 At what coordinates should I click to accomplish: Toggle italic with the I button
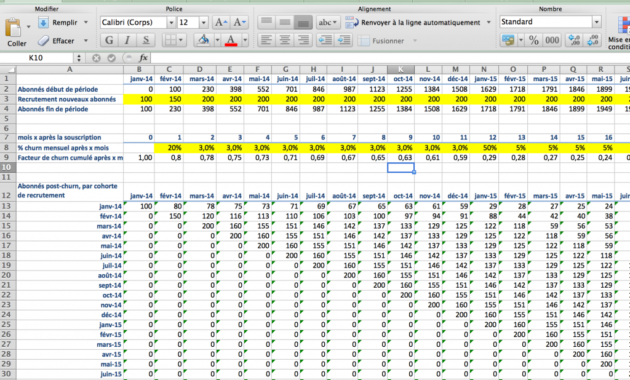click(x=127, y=40)
